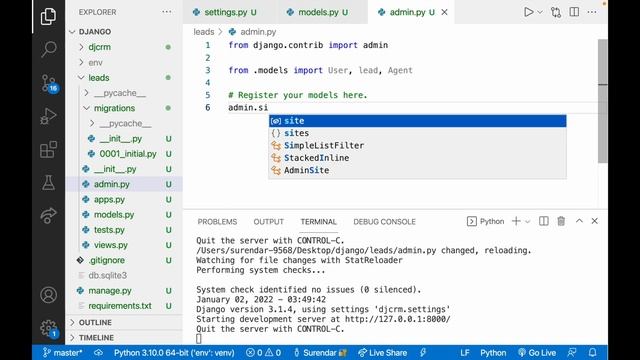Image resolution: width=640 pixels, height=360 pixels.
Task: Click Live Share in status bar
Action: pos(382,353)
